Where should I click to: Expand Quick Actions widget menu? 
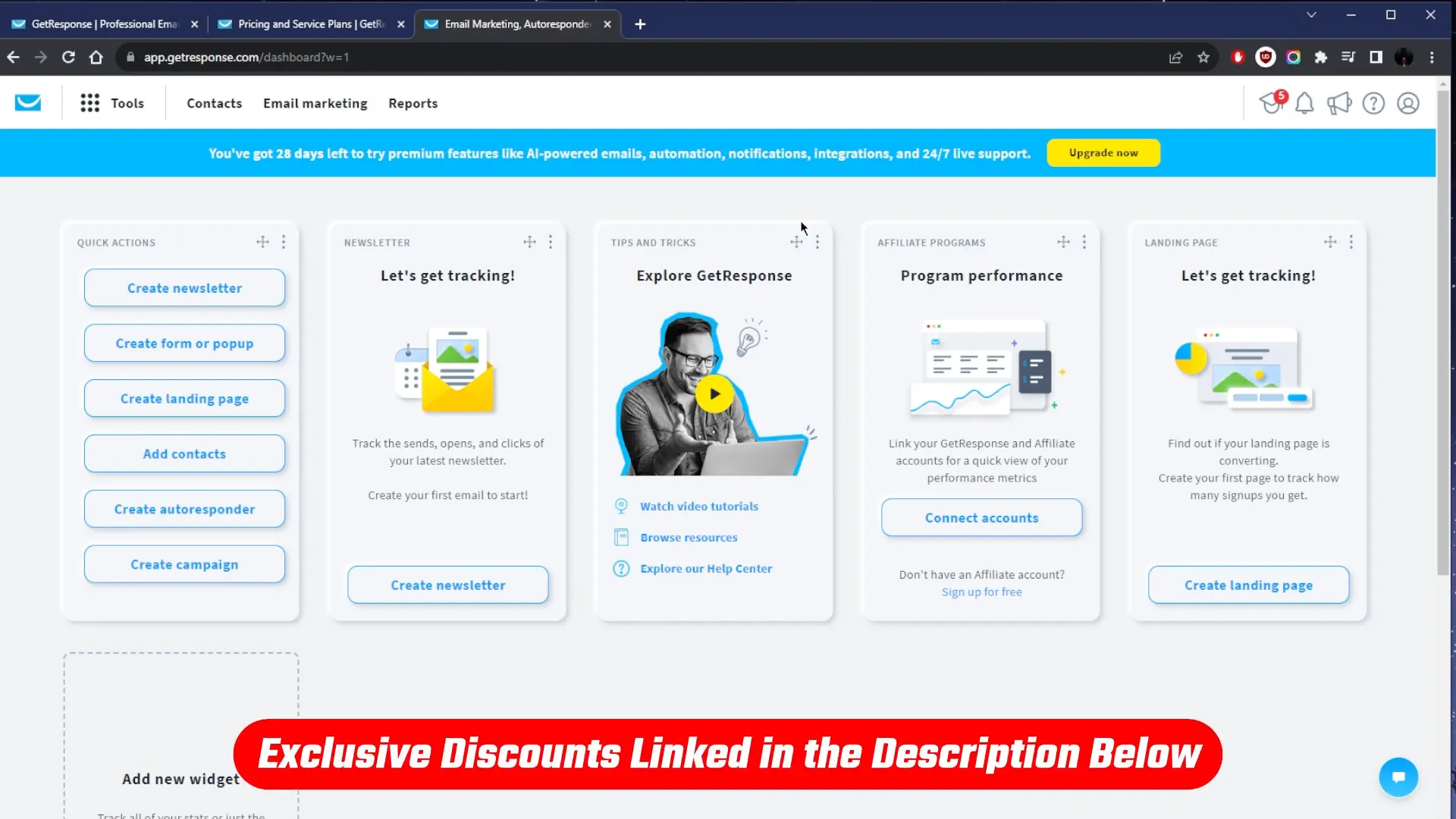tap(283, 241)
